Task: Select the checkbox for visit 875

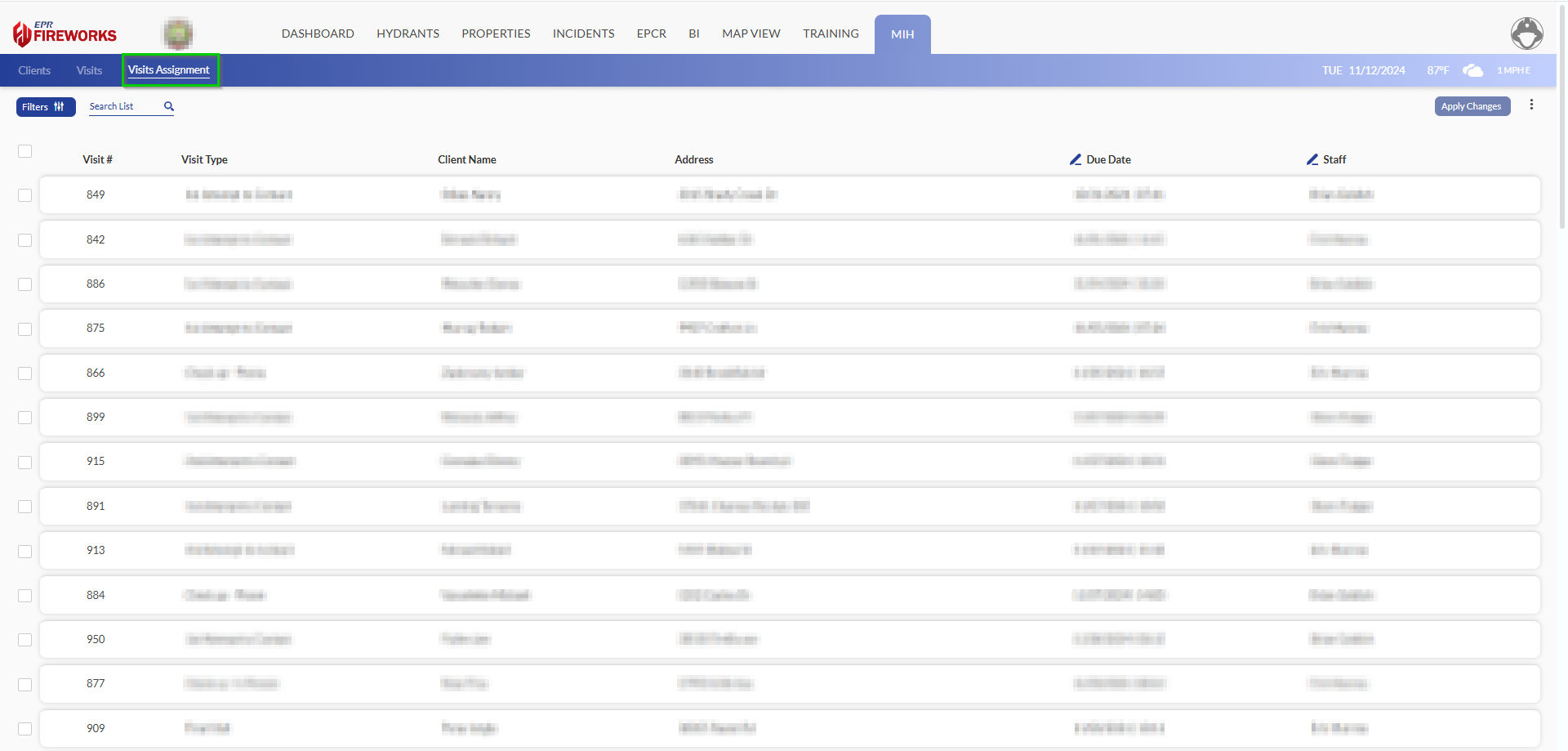Action: tap(25, 329)
